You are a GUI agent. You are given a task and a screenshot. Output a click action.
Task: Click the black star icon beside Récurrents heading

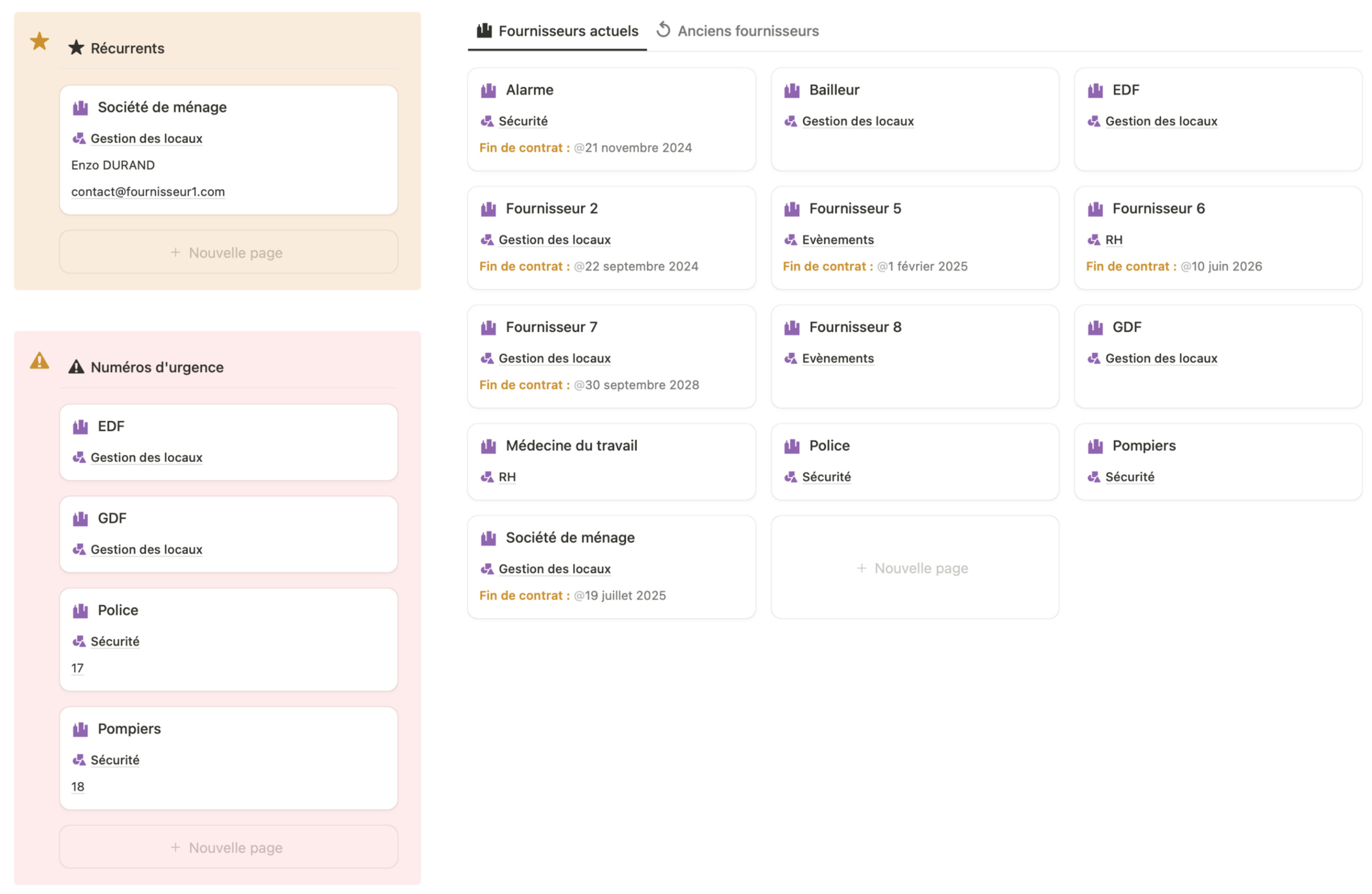[76, 48]
